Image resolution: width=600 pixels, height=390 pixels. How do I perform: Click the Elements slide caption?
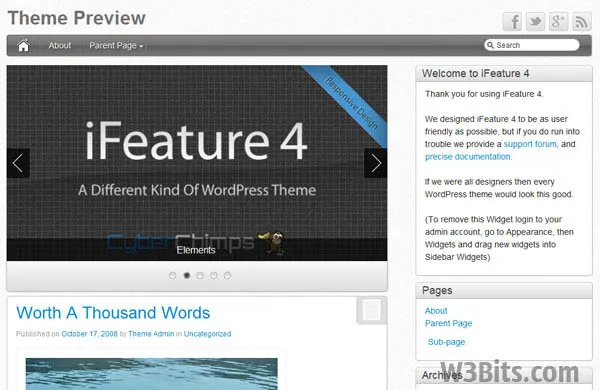pos(196,250)
